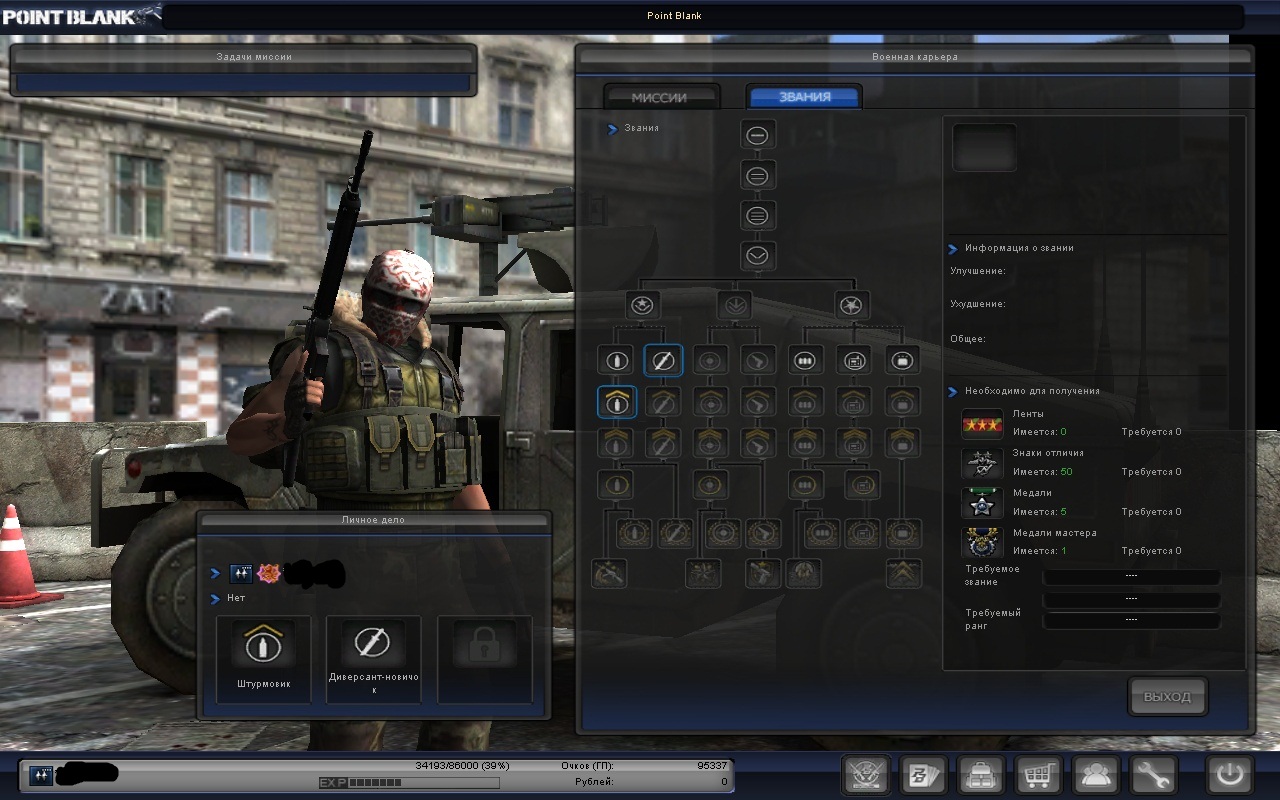Select the plain briefcase title icon
1280x800 pixels.
click(903, 360)
